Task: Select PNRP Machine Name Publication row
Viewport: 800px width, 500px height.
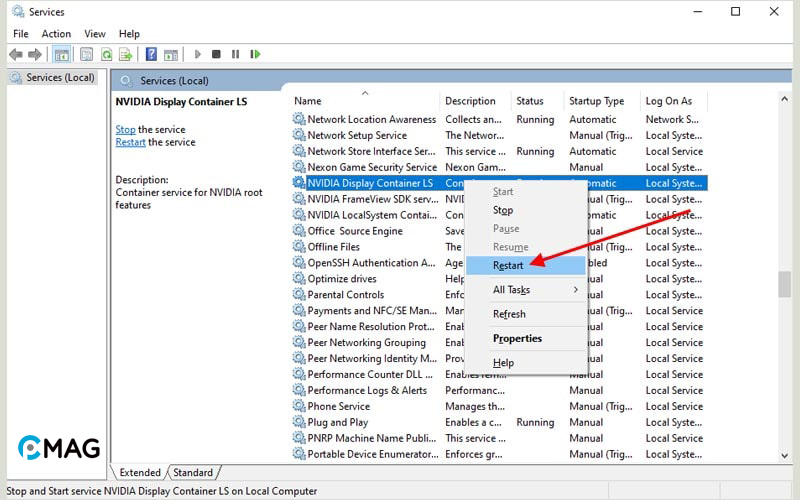Action: click(499, 438)
